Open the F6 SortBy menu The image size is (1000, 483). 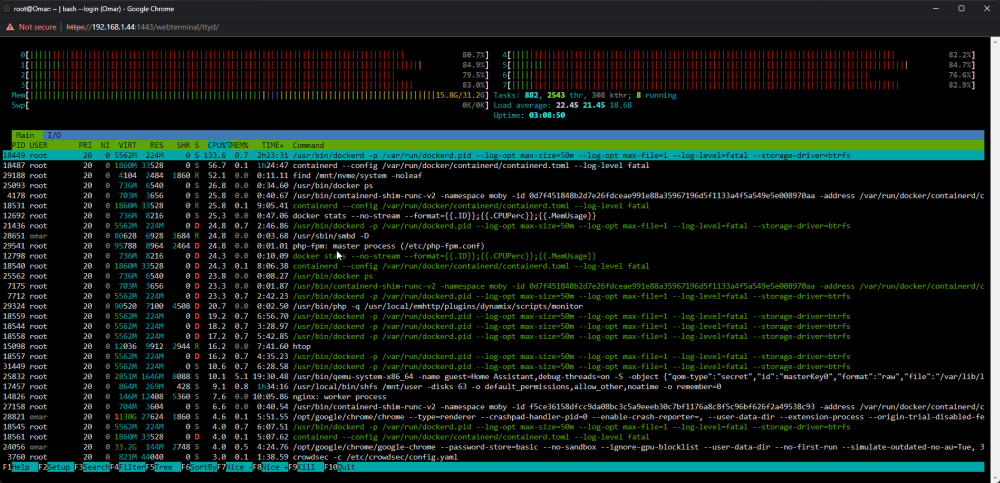tap(199, 467)
